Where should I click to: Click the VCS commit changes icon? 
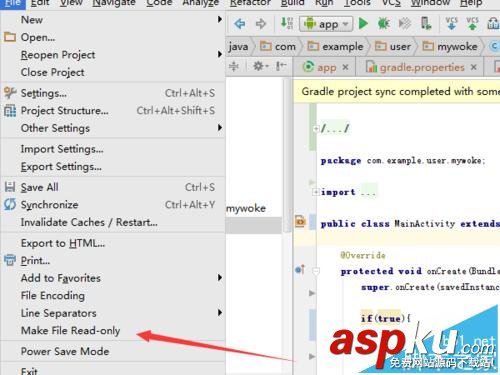click(x=472, y=24)
